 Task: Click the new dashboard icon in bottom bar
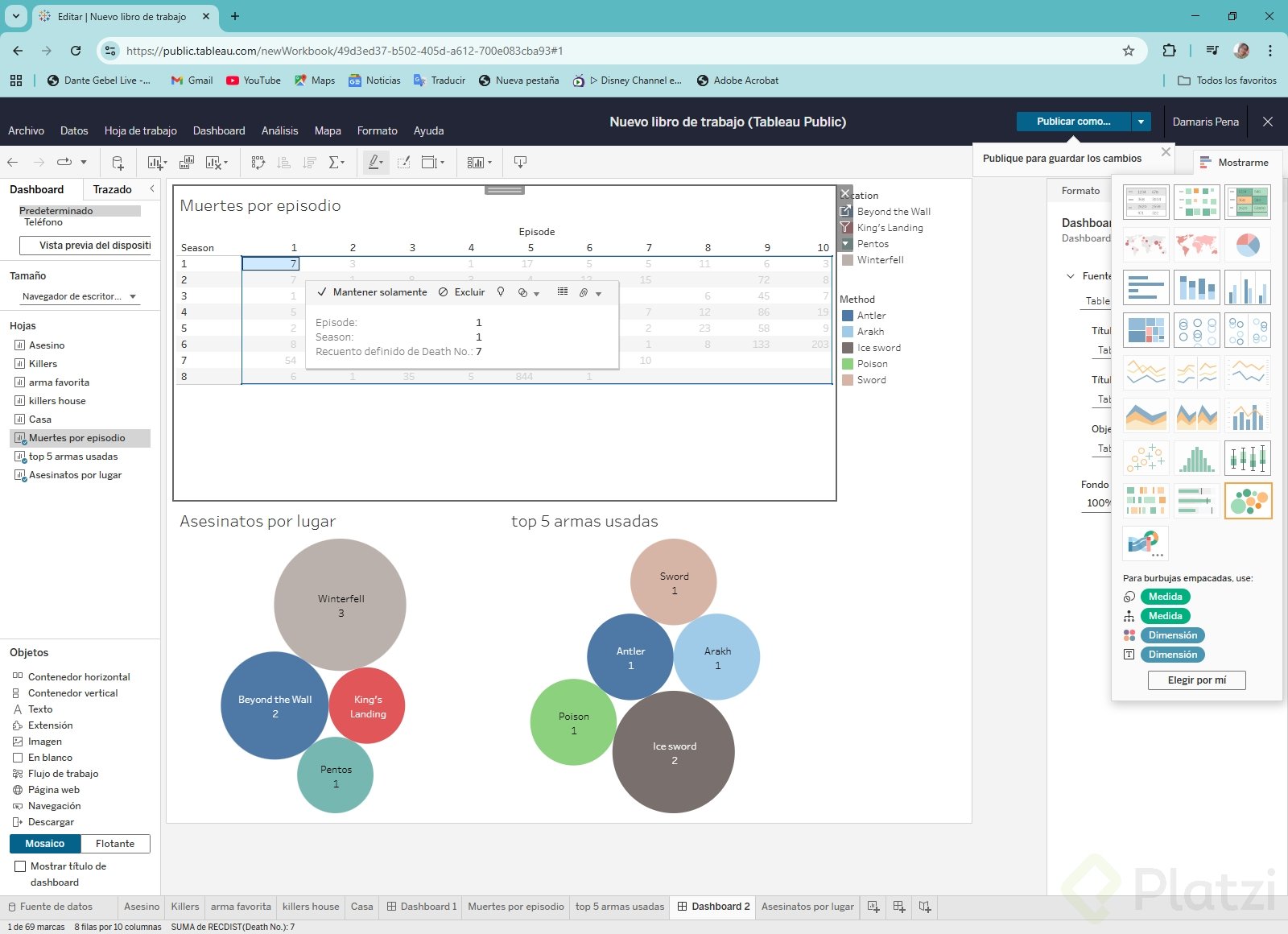pos(899,907)
